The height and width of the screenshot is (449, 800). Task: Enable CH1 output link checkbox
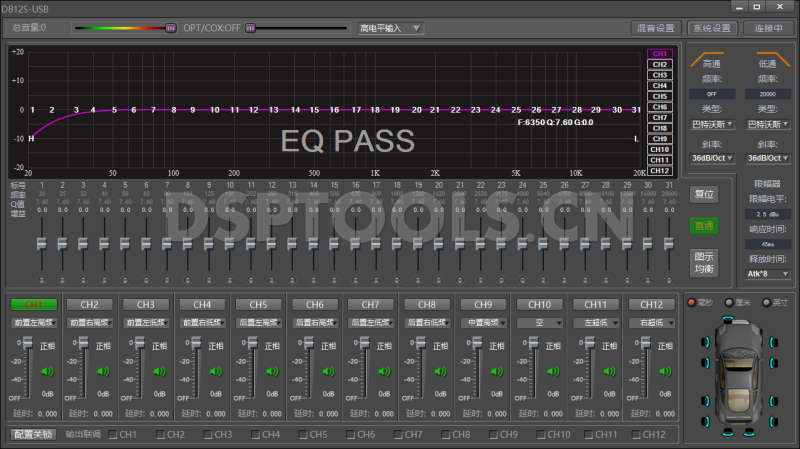(x=111, y=435)
